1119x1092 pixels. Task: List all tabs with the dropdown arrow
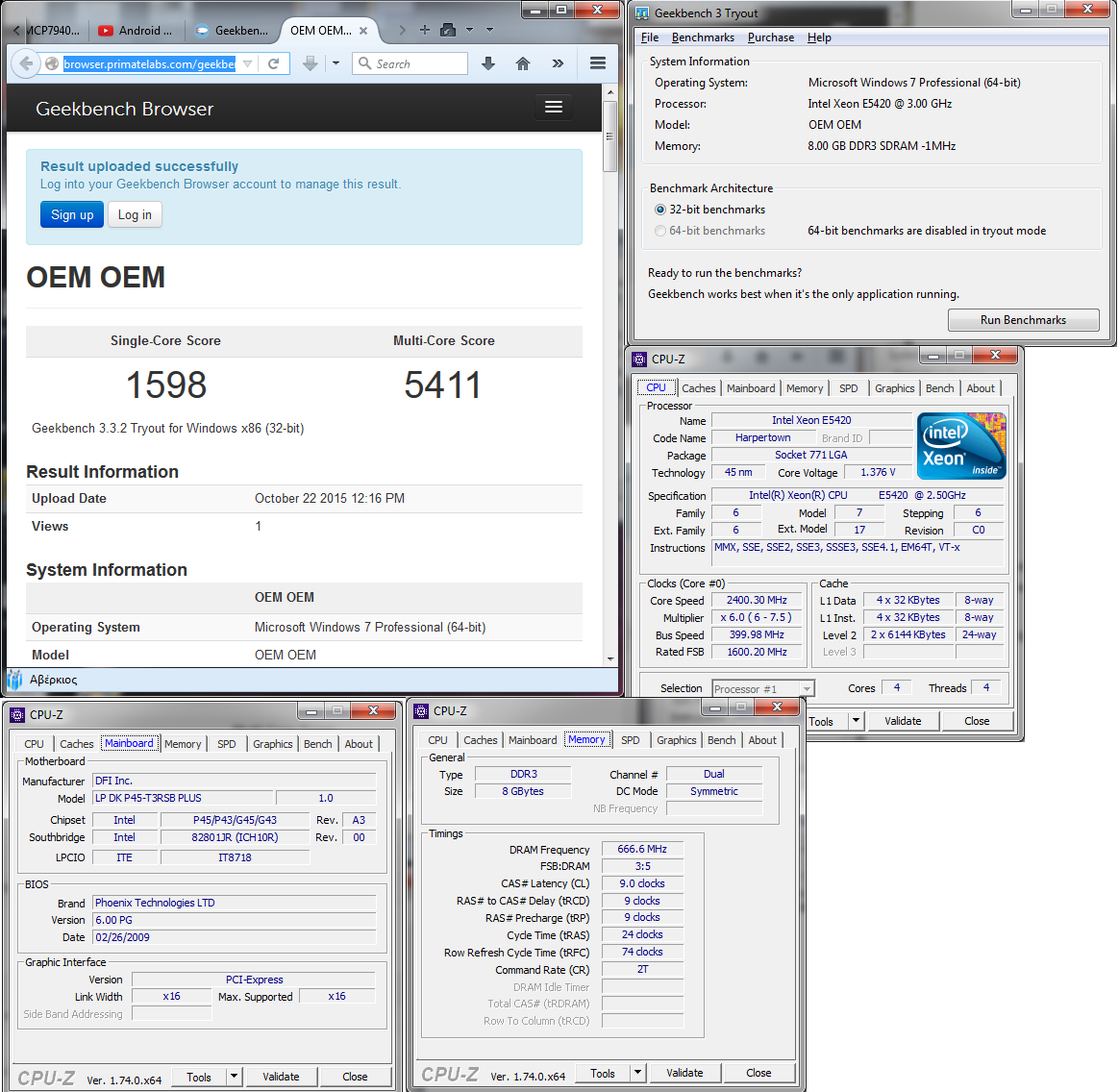coord(489,30)
